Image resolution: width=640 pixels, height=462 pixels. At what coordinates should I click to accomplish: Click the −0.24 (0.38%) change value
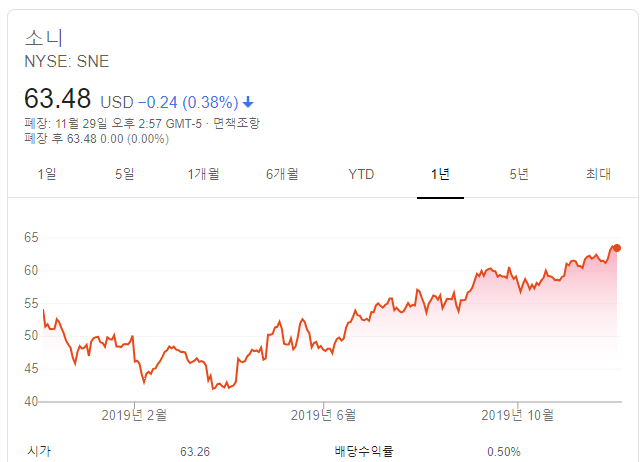coord(188,102)
